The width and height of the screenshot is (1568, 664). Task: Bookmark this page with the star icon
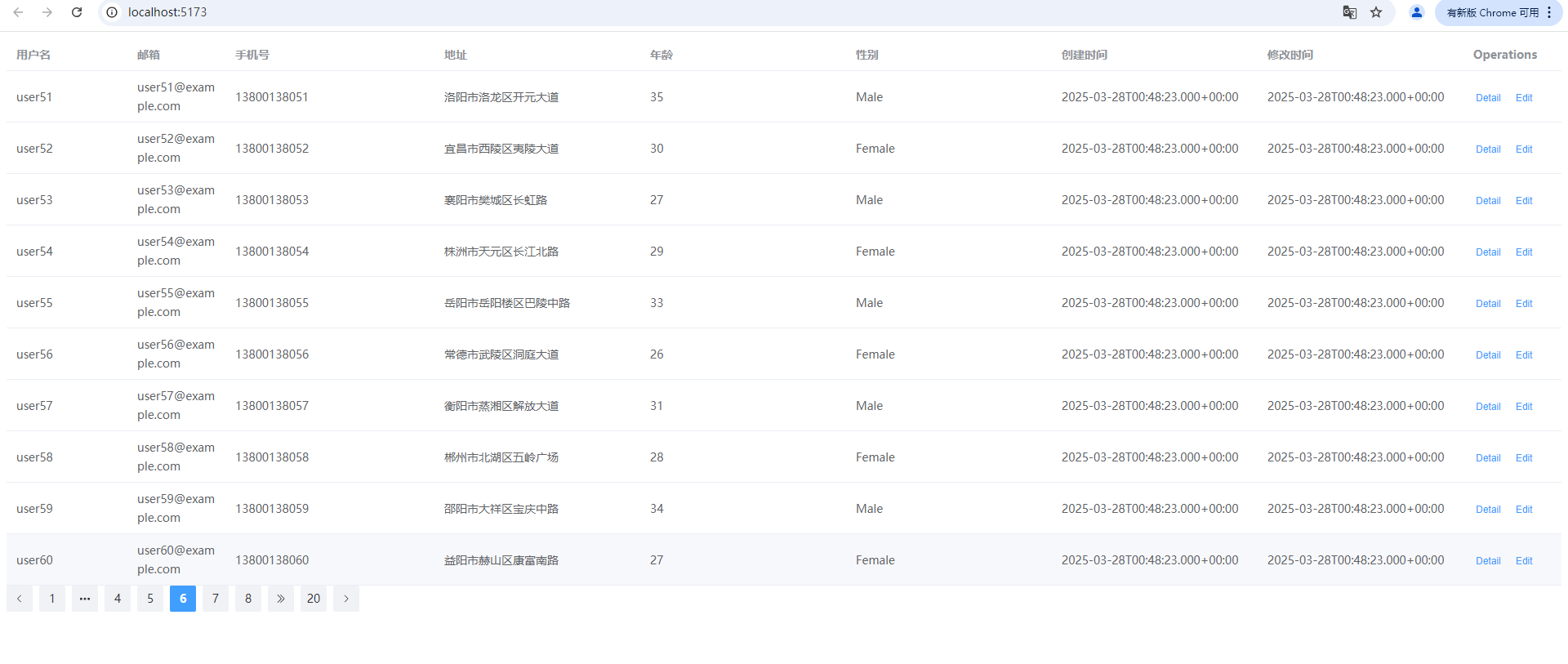coord(1376,12)
